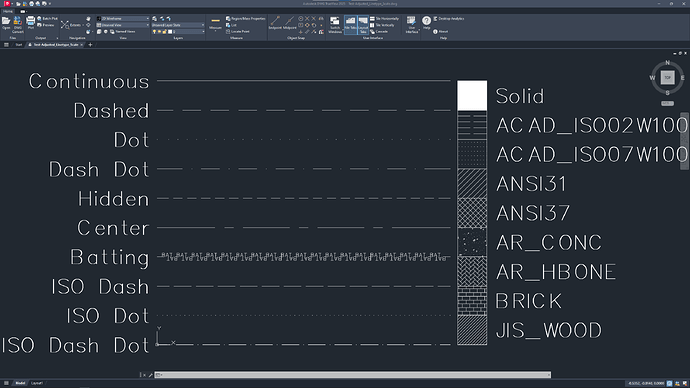Select the Home ribbon tab
The image size is (690, 388).
click(8, 11)
